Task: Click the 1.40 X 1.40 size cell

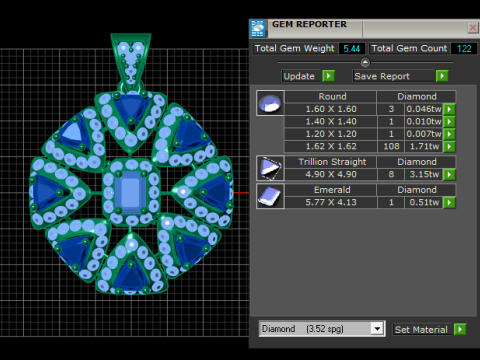Action: [331, 122]
